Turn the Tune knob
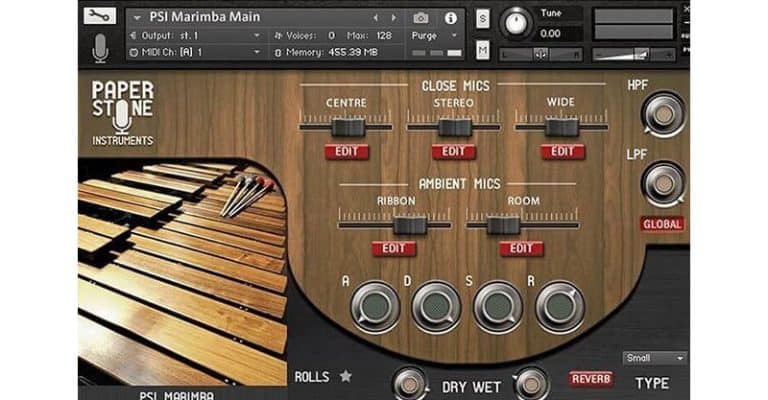Screen dimensions: 768x400 pos(516,22)
